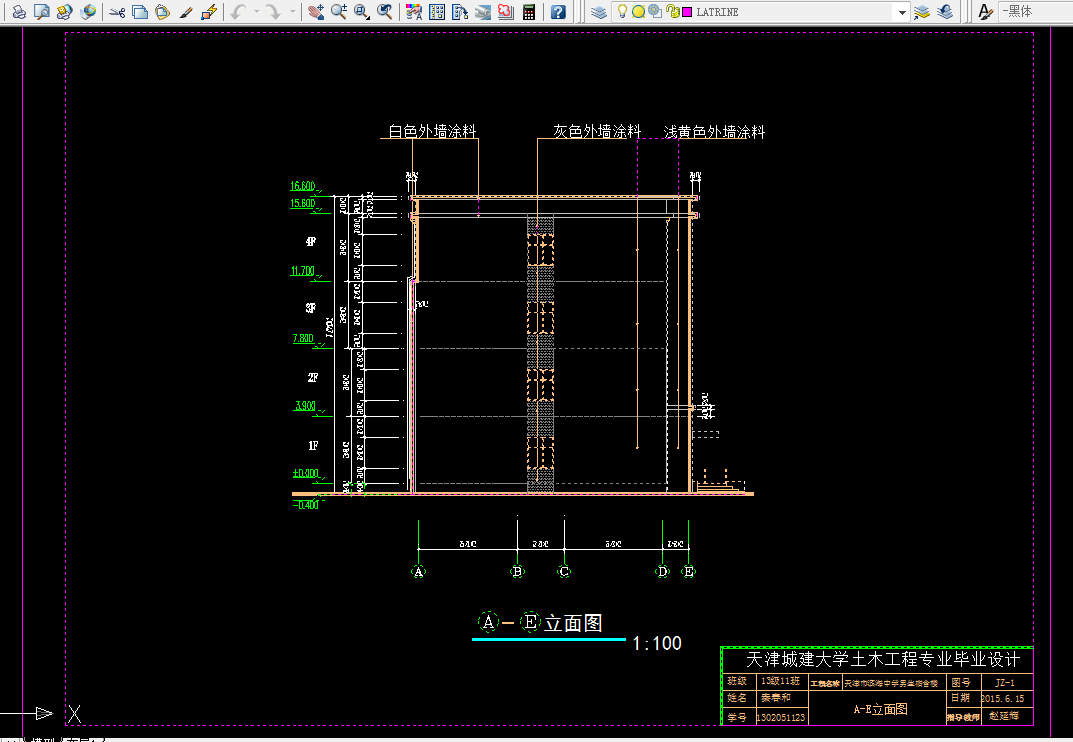This screenshot has height=742, width=1073.
Task: Toggle viewport freeze for LATRINE layer
Action: pyautogui.click(x=655, y=12)
